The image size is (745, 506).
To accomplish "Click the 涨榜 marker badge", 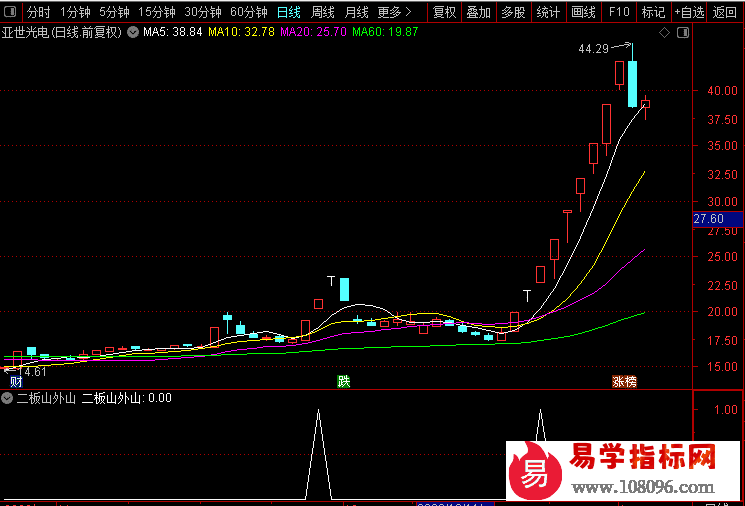I will [625, 382].
